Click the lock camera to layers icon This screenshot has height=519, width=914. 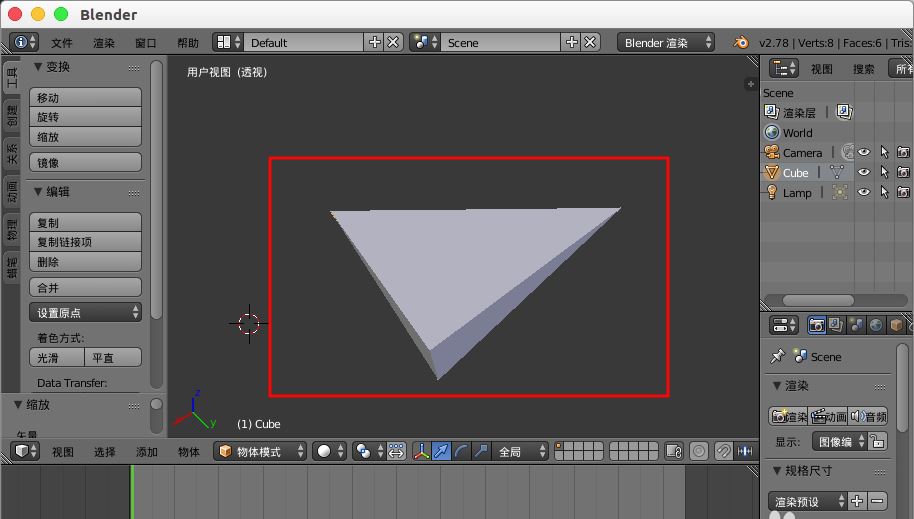[x=674, y=451]
